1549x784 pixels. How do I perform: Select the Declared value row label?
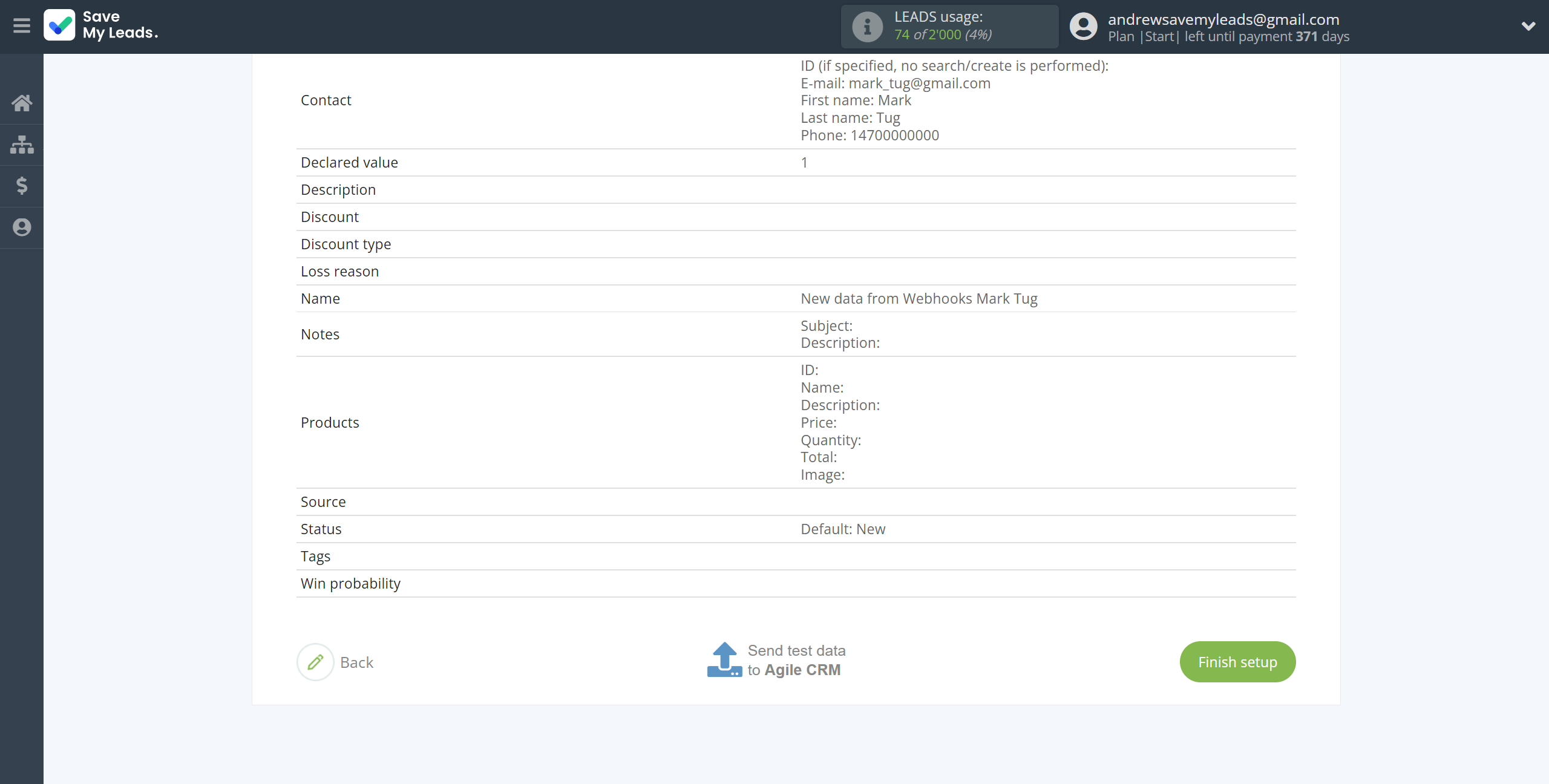coord(349,163)
